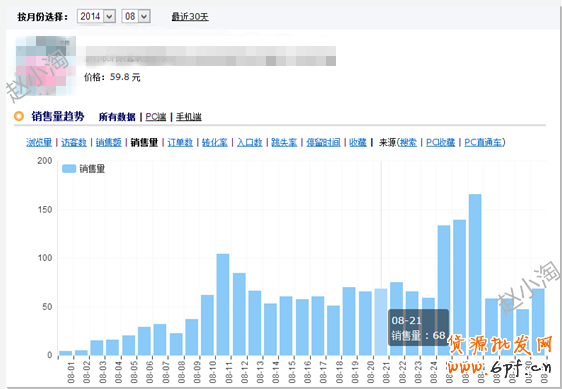Open the month dropdown showing 08
This screenshot has width=562, height=389.
[x=136, y=16]
